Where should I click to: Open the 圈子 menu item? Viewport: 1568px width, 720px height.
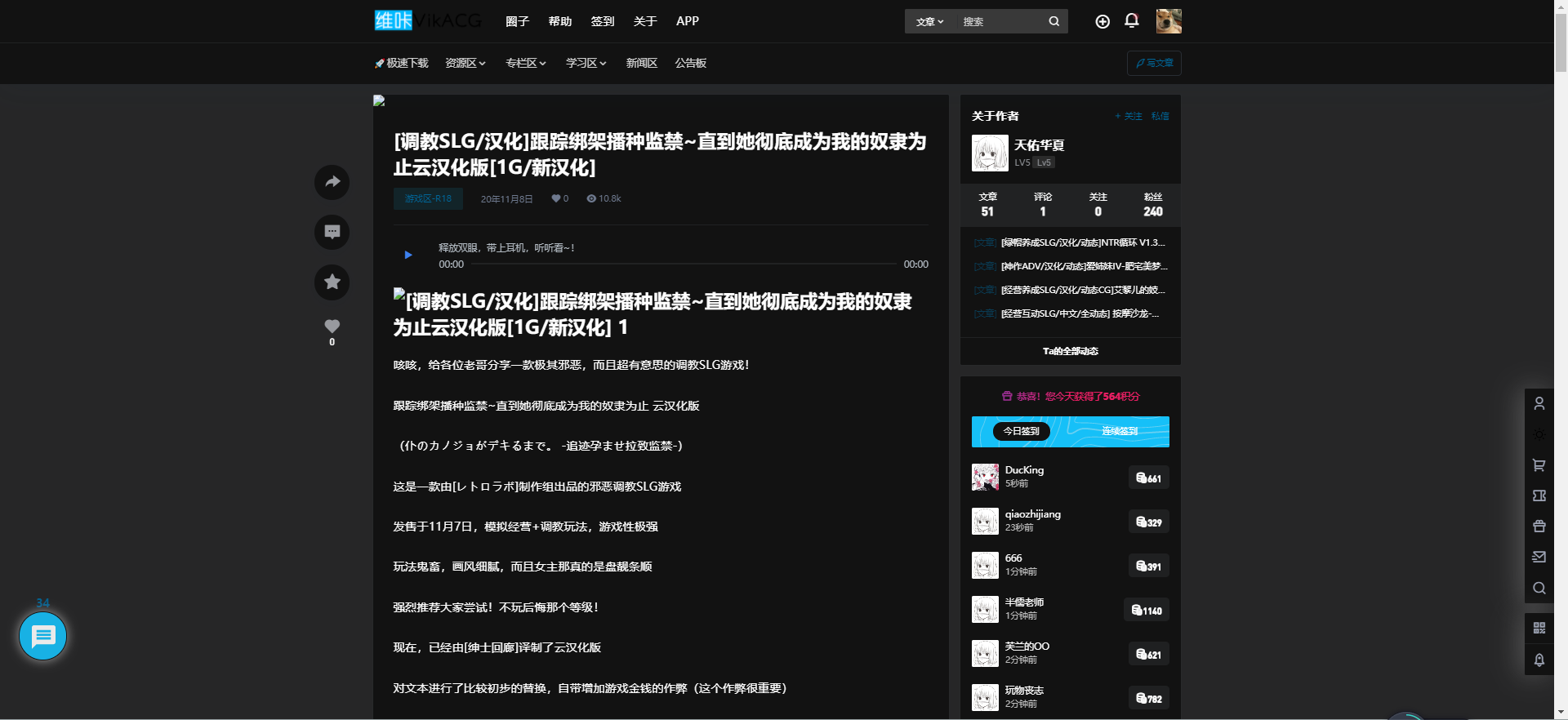point(517,21)
